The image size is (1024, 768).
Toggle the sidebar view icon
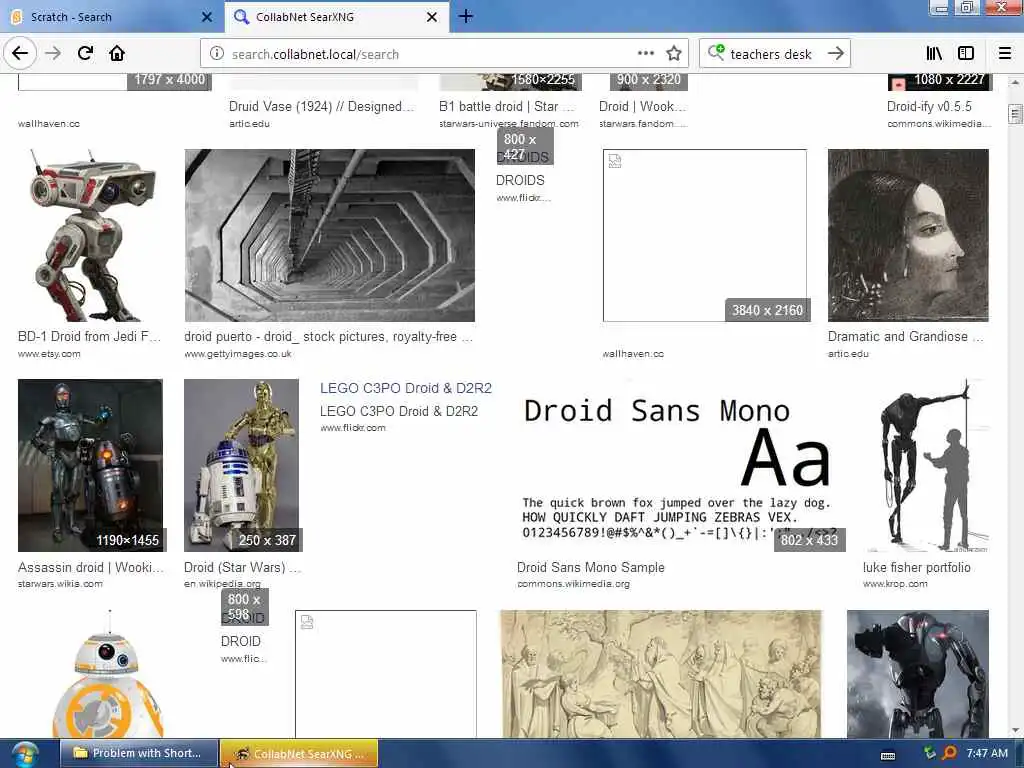[x=966, y=54]
